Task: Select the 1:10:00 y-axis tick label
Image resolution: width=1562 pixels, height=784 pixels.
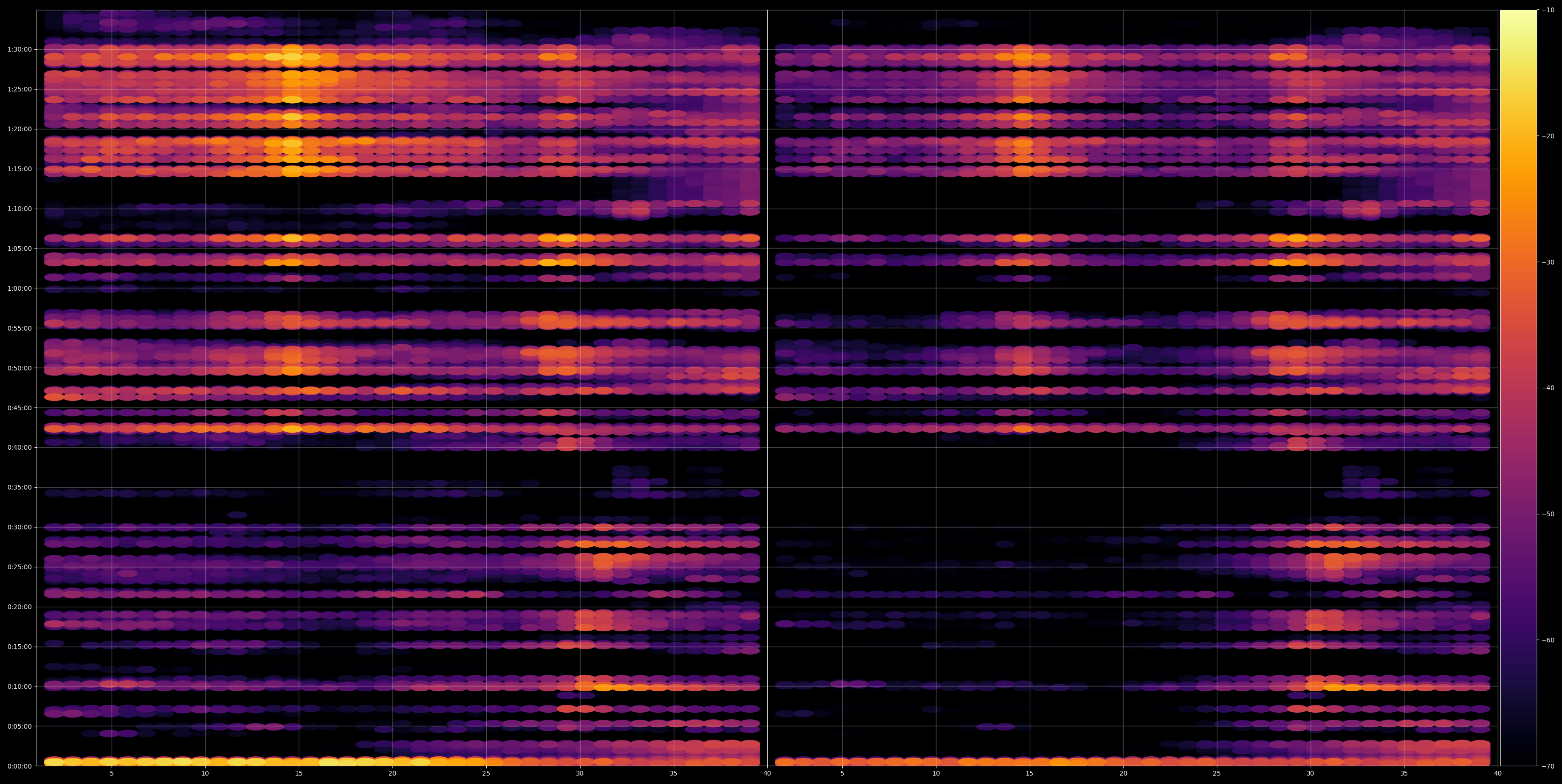Action: point(20,209)
